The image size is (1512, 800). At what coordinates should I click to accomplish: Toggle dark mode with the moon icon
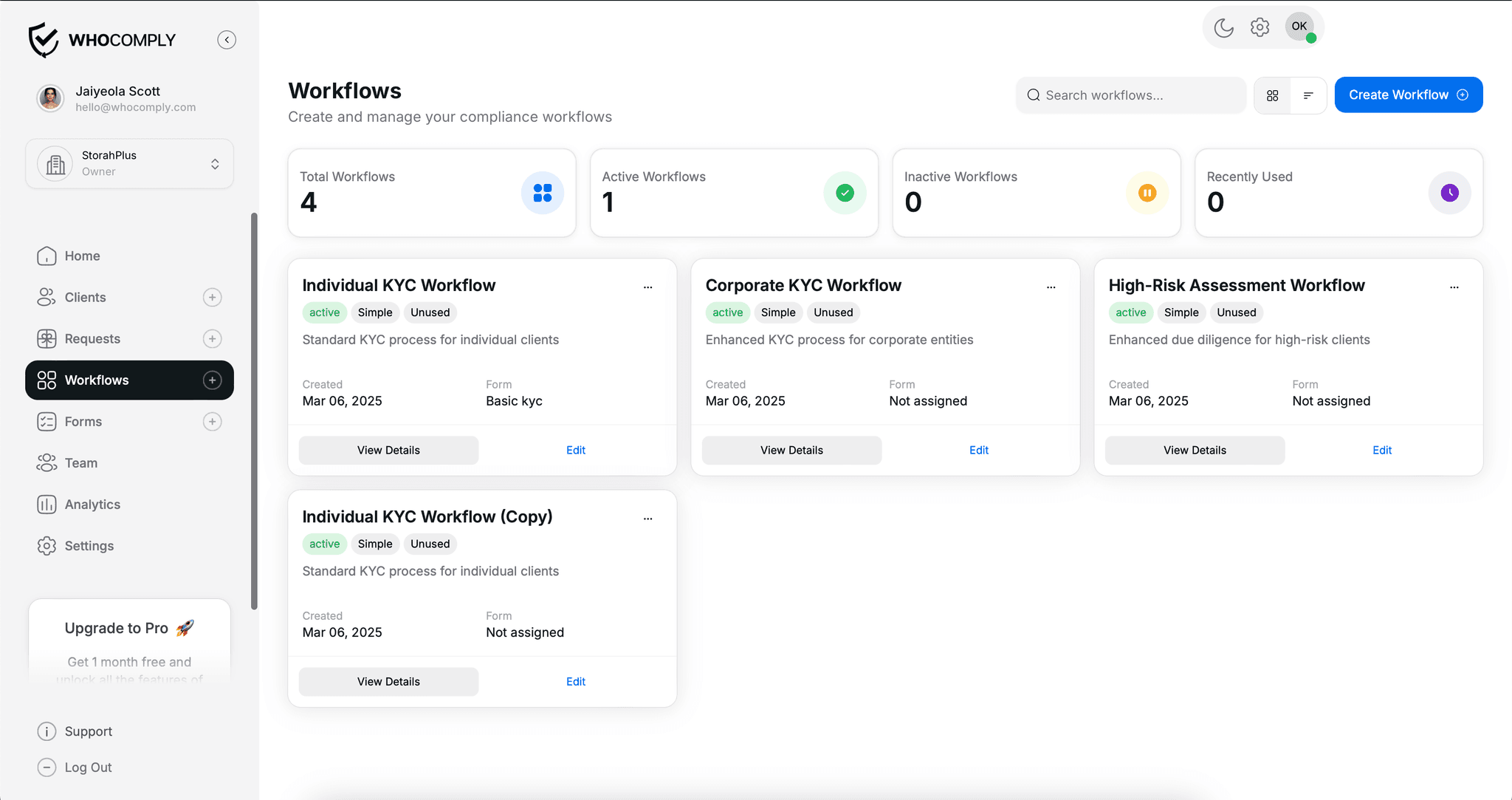click(1223, 27)
